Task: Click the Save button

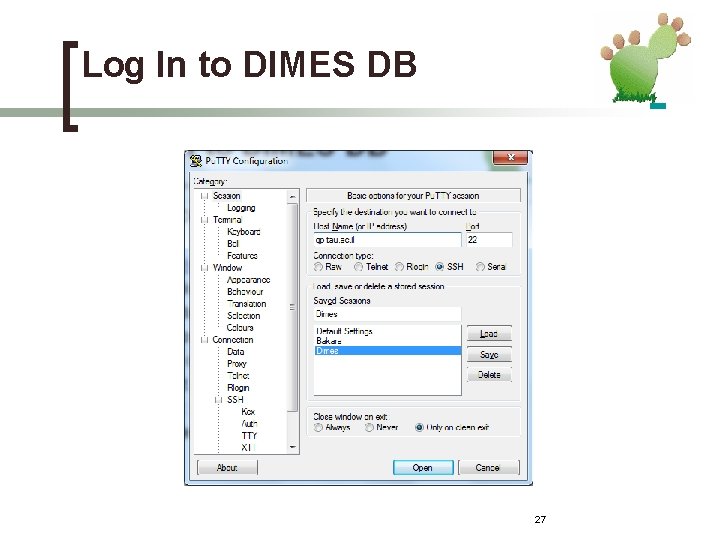Action: tap(489, 354)
